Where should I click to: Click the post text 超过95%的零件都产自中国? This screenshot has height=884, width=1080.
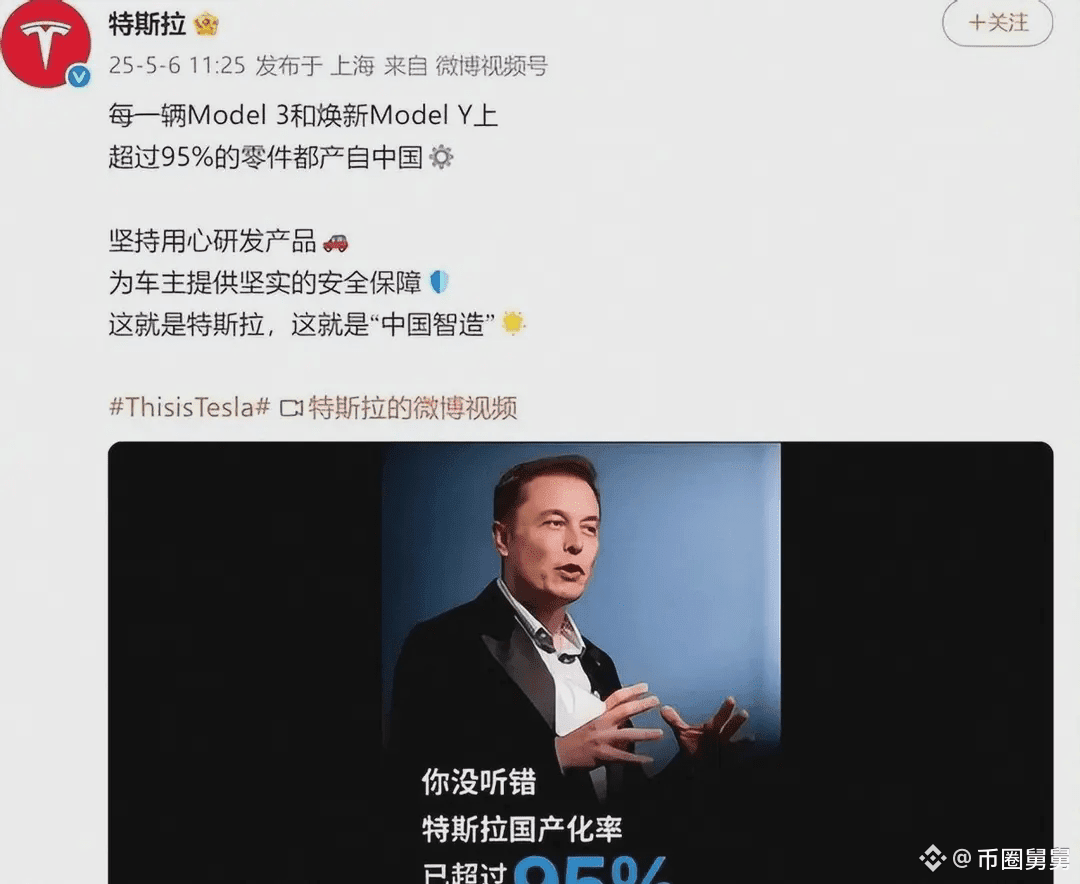(x=265, y=158)
